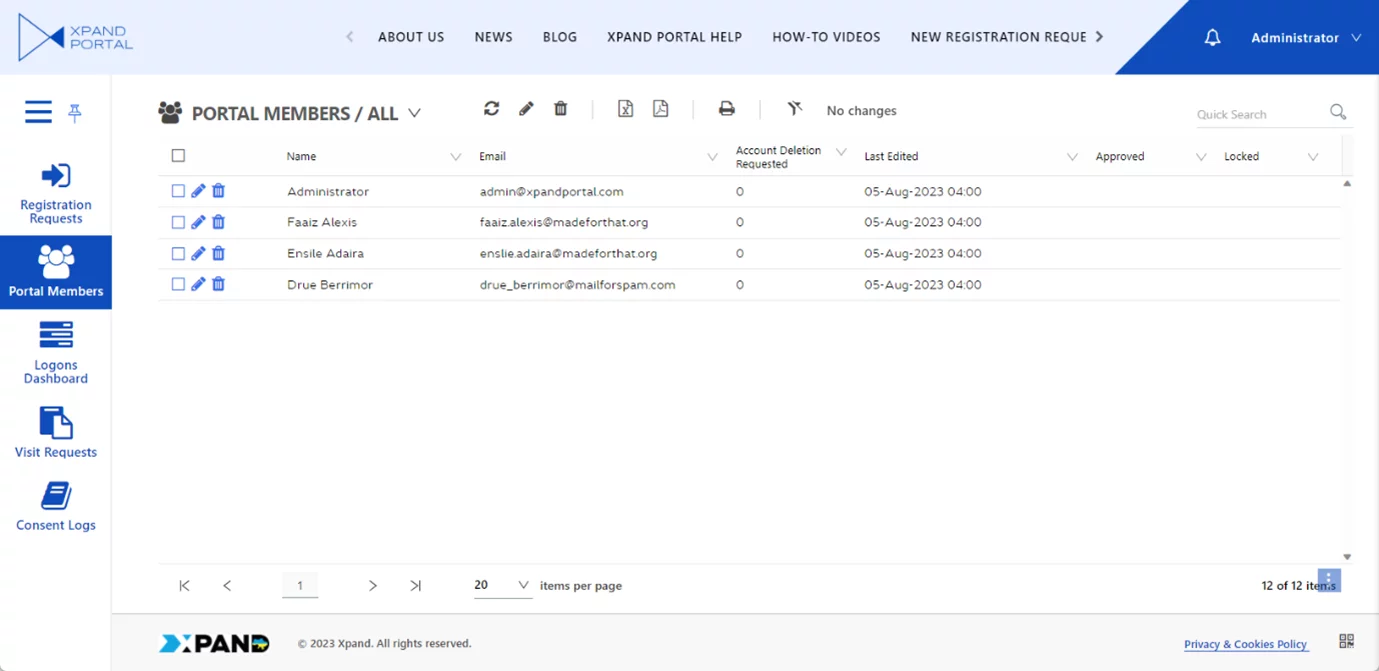Open the Xpand Portal Help menu item
This screenshot has height=671, width=1379.
(674, 37)
